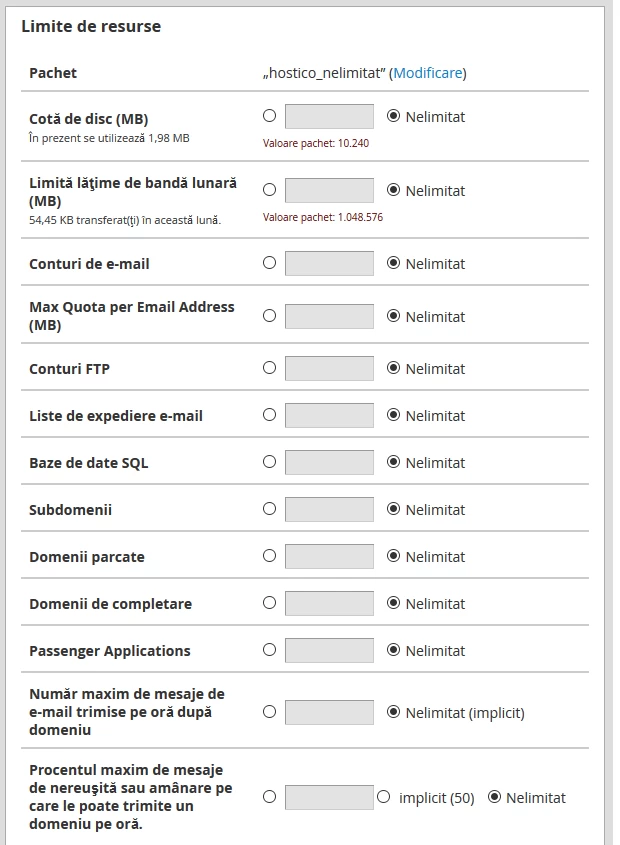Select Nelimitat radio for Conturi de e-mail
This screenshot has height=845, width=620.
(393, 263)
